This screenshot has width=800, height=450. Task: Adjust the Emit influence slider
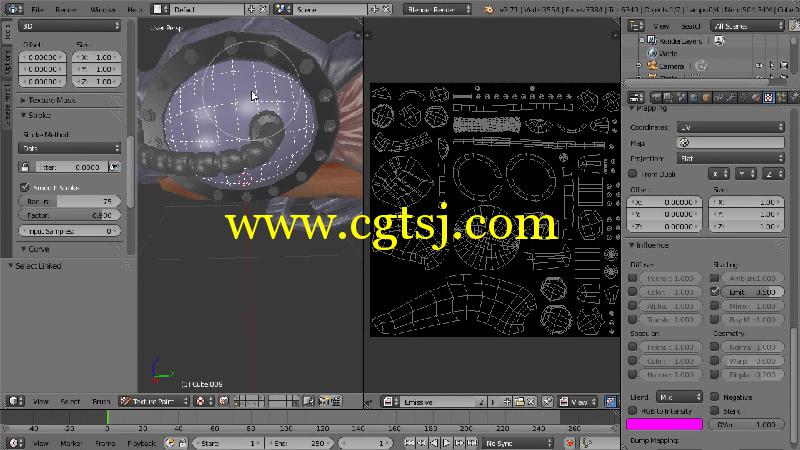click(753, 292)
